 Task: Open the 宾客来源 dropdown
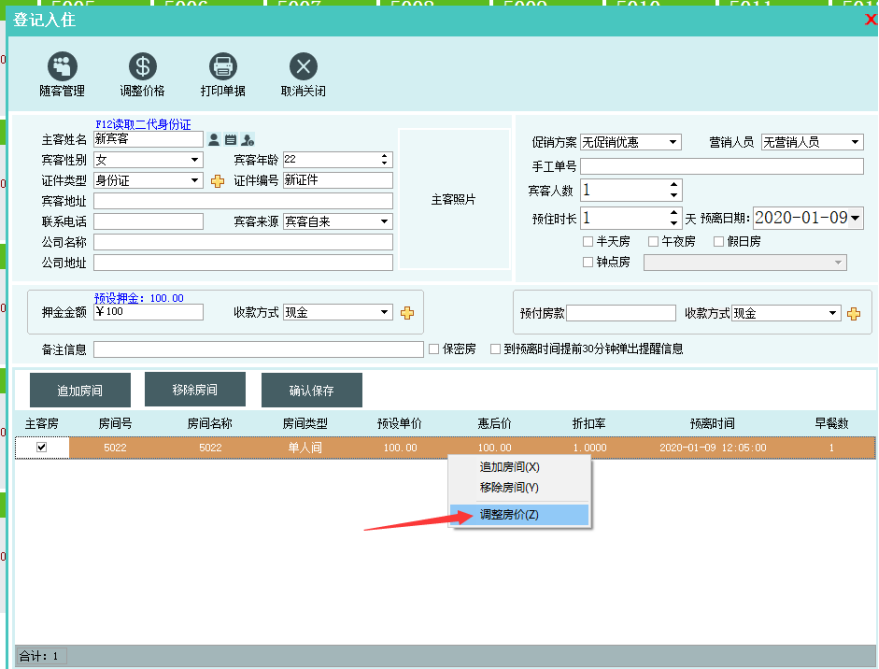point(384,222)
